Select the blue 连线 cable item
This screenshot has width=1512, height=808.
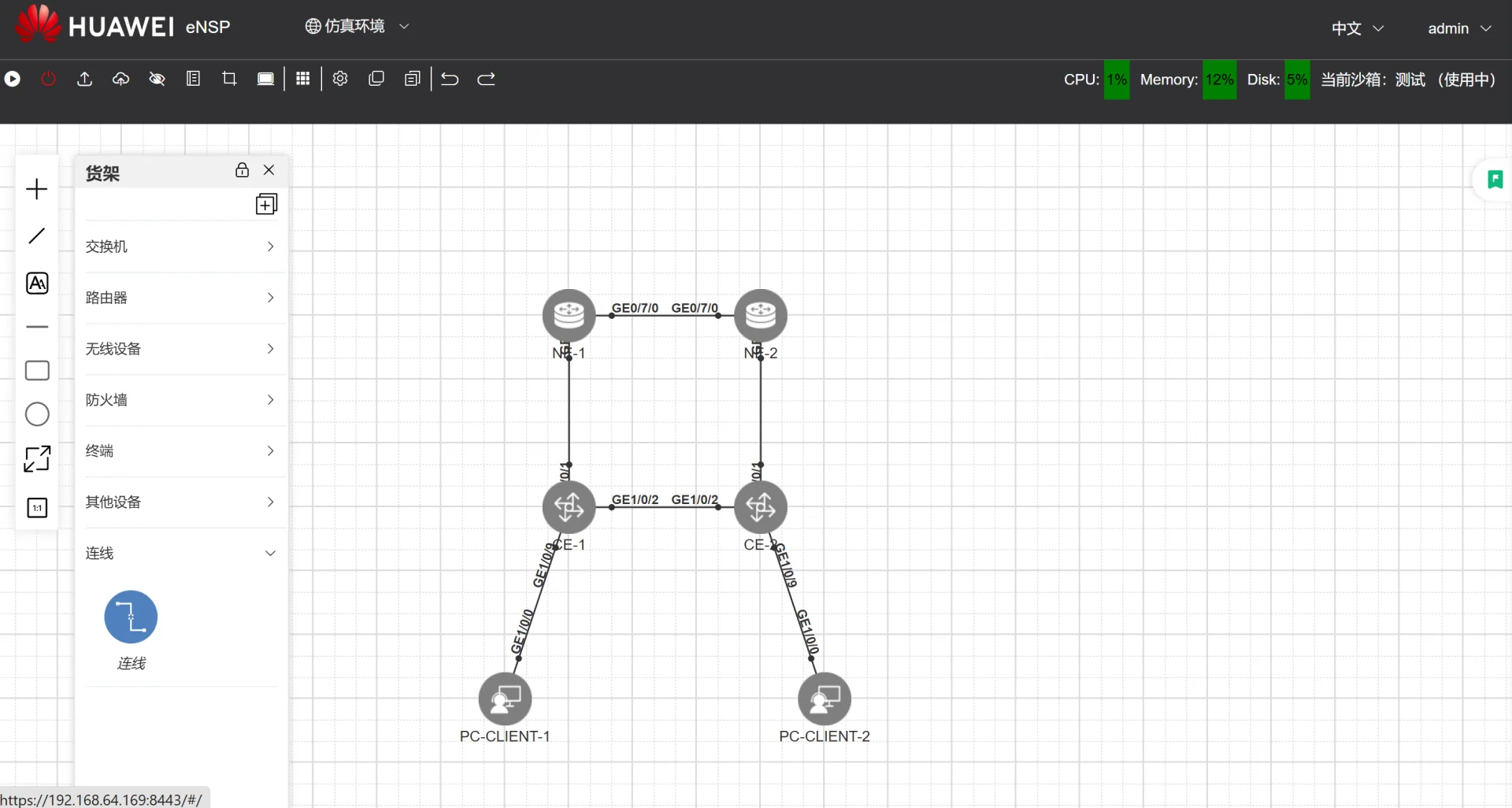pos(131,617)
